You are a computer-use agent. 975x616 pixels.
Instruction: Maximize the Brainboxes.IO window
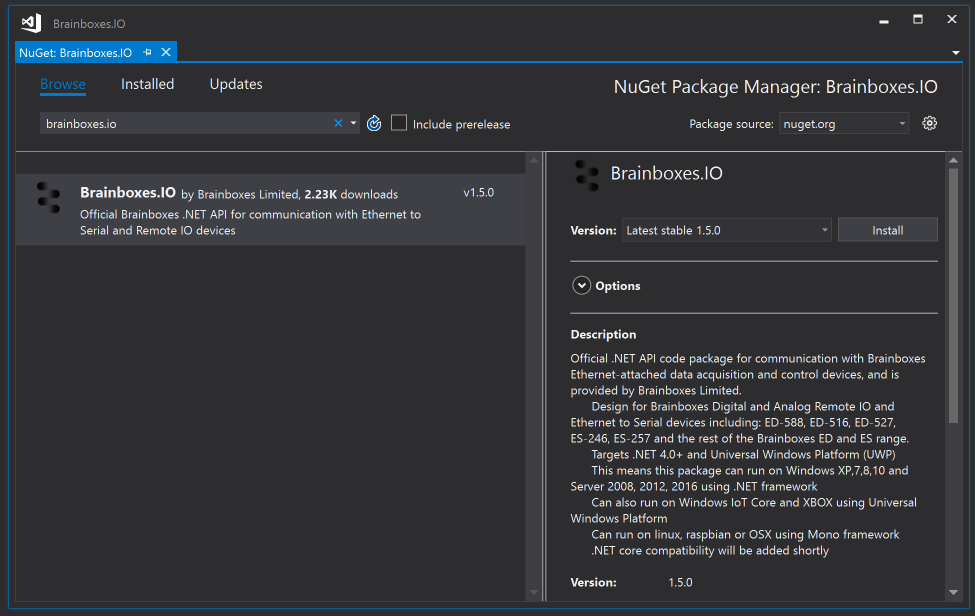(x=918, y=19)
